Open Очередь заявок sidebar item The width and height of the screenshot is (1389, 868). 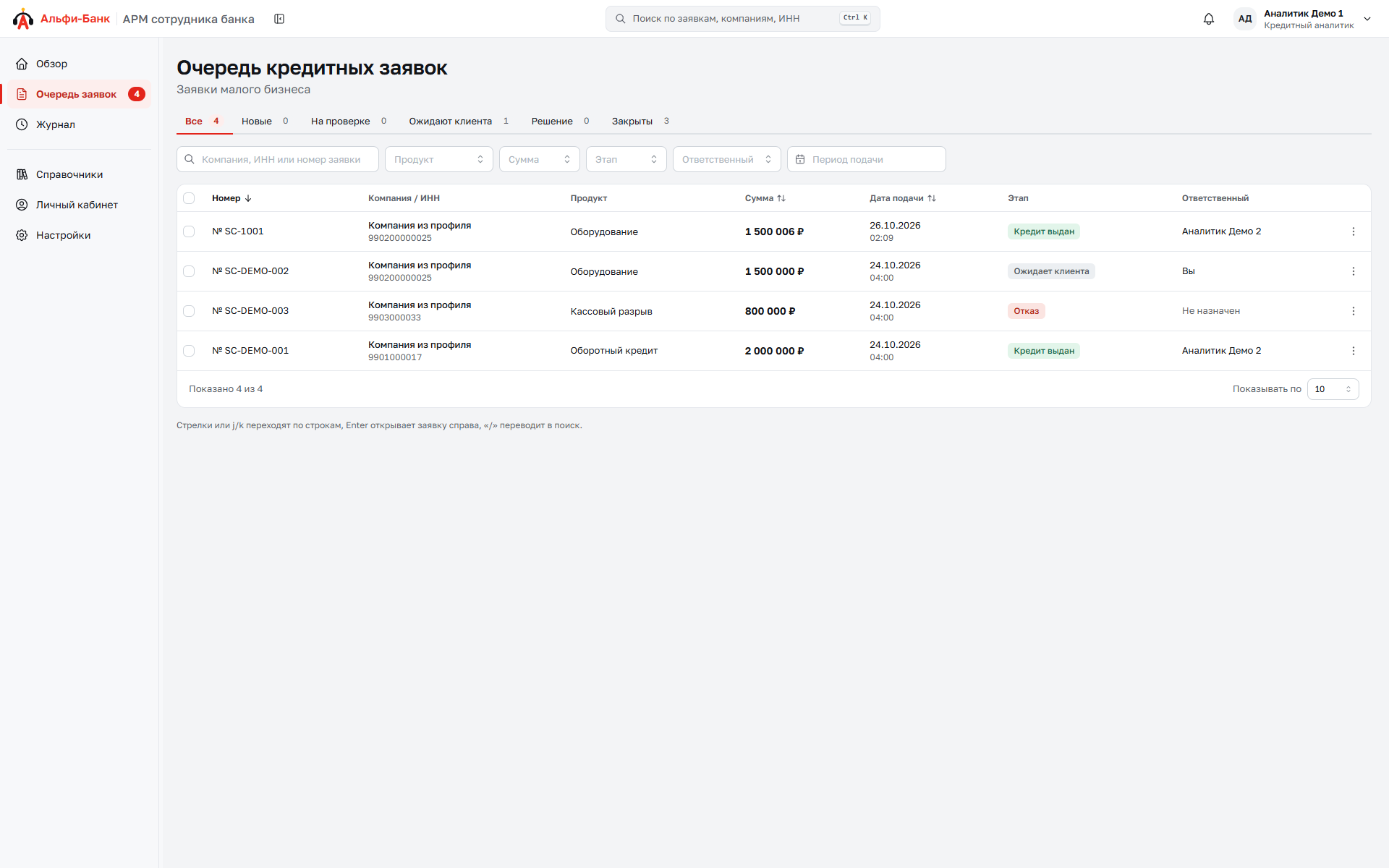coord(80,94)
